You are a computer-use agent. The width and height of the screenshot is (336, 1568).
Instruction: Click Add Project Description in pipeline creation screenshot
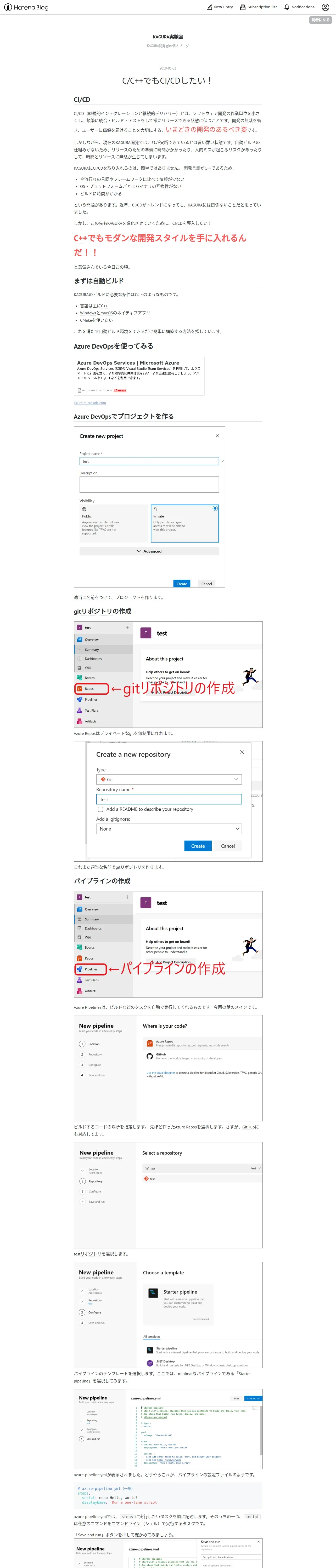click(171, 962)
